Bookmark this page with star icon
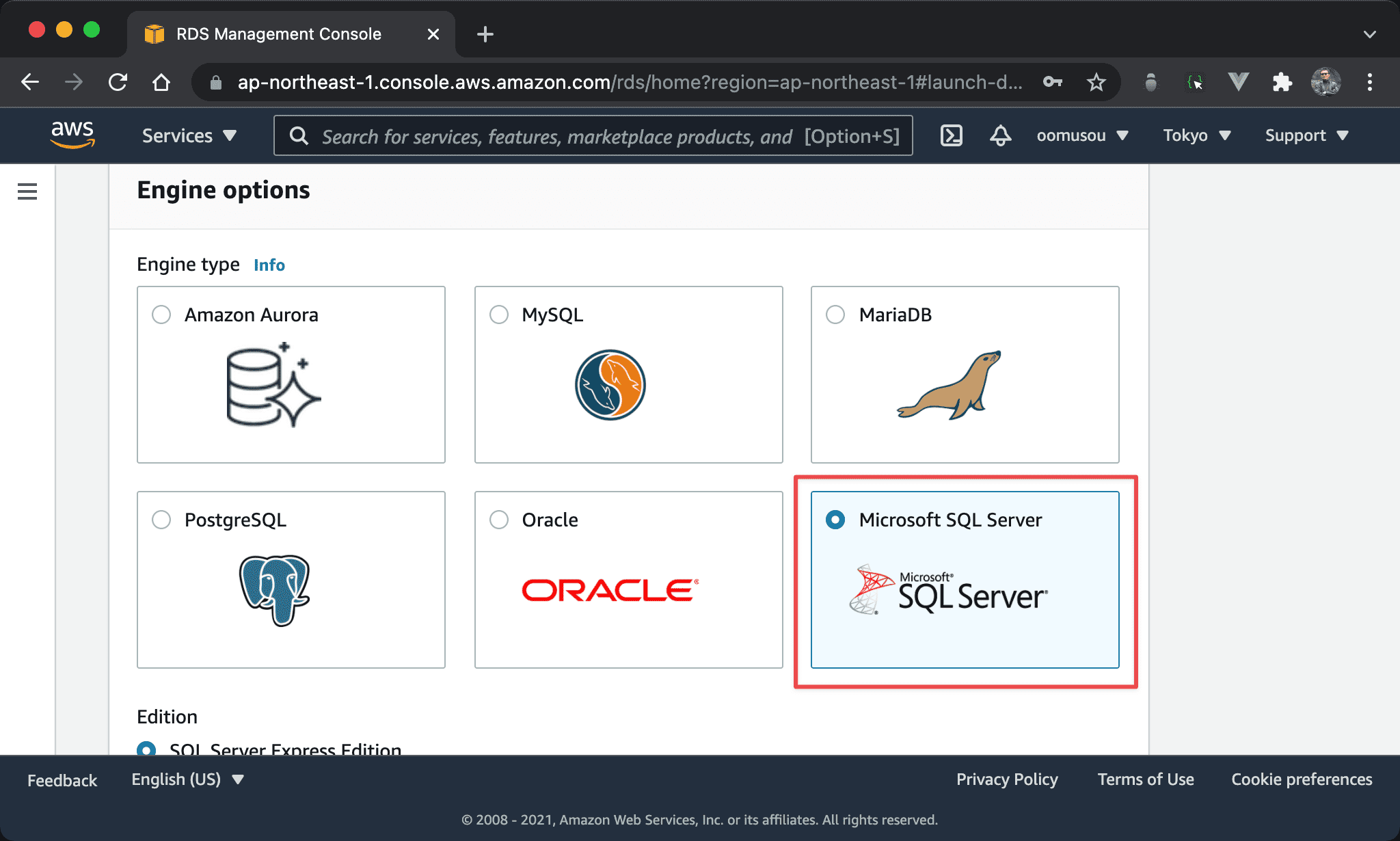Image resolution: width=1400 pixels, height=841 pixels. [1096, 83]
